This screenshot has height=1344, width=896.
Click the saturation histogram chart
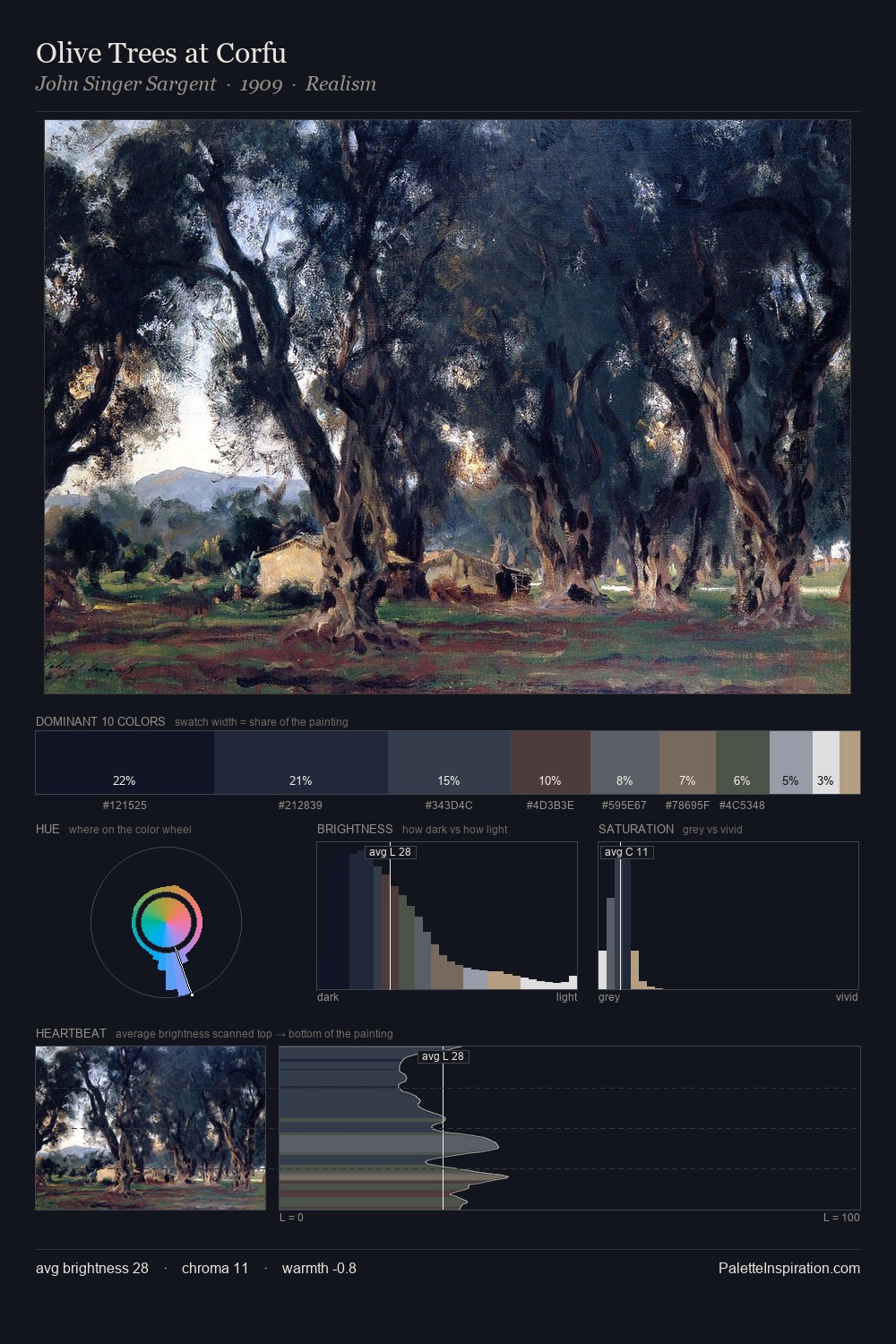tap(728, 916)
